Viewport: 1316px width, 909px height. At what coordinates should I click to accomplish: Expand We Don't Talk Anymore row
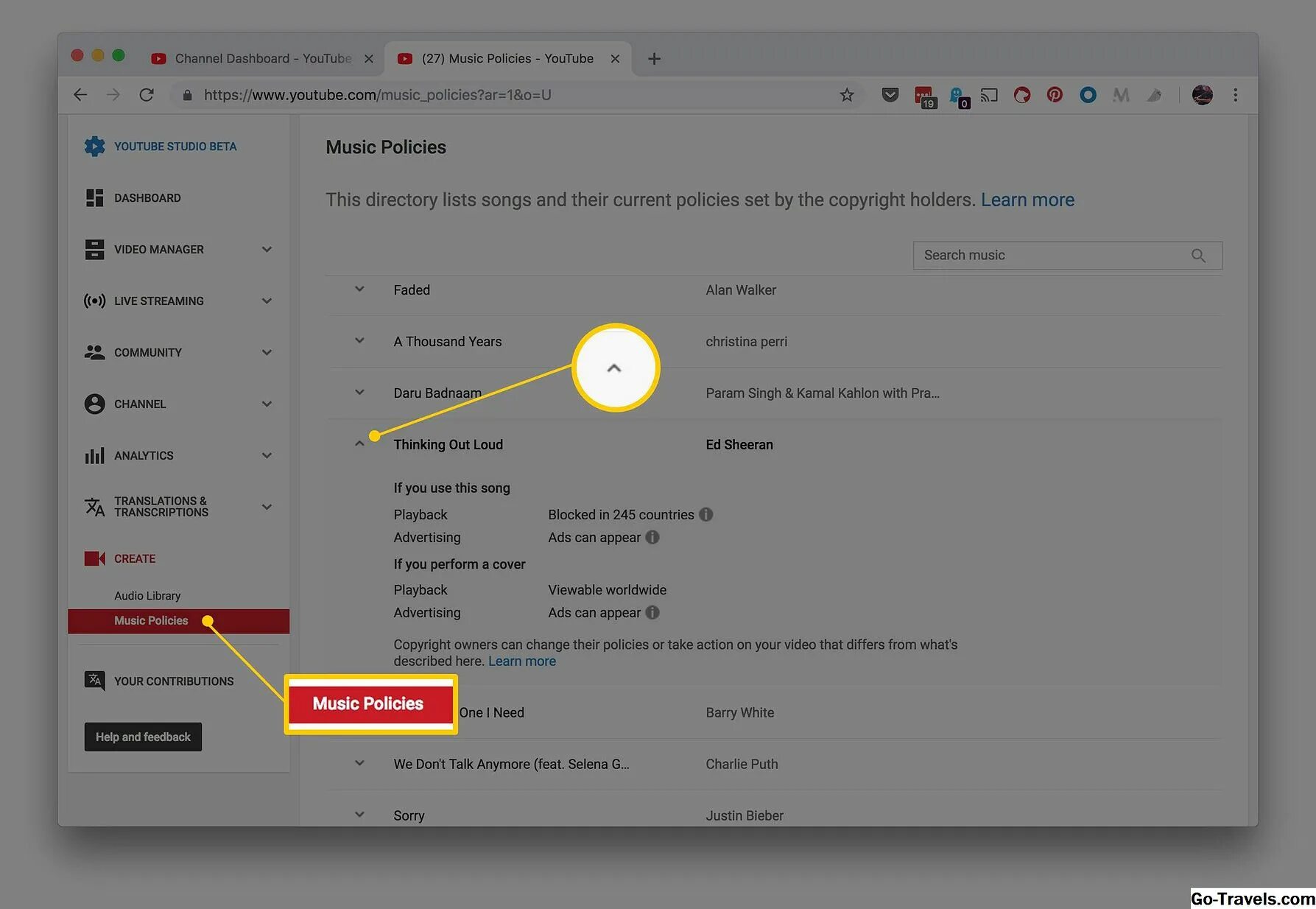tap(359, 763)
